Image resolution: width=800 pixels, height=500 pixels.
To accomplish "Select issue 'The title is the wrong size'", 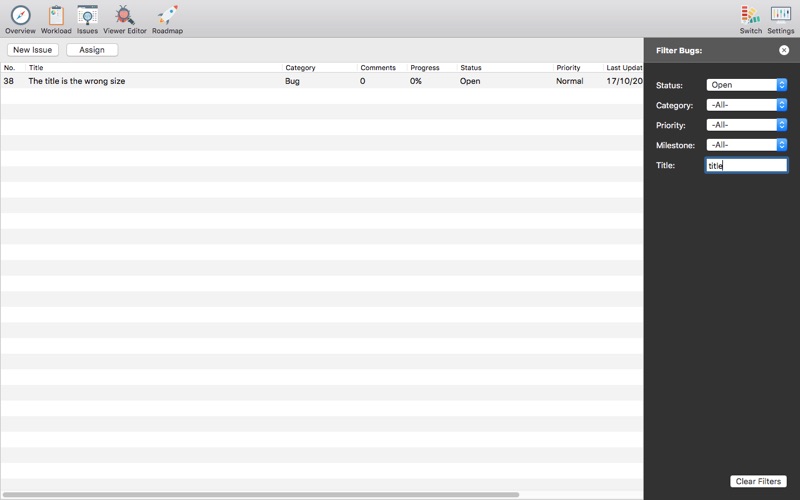I will click(x=77, y=81).
